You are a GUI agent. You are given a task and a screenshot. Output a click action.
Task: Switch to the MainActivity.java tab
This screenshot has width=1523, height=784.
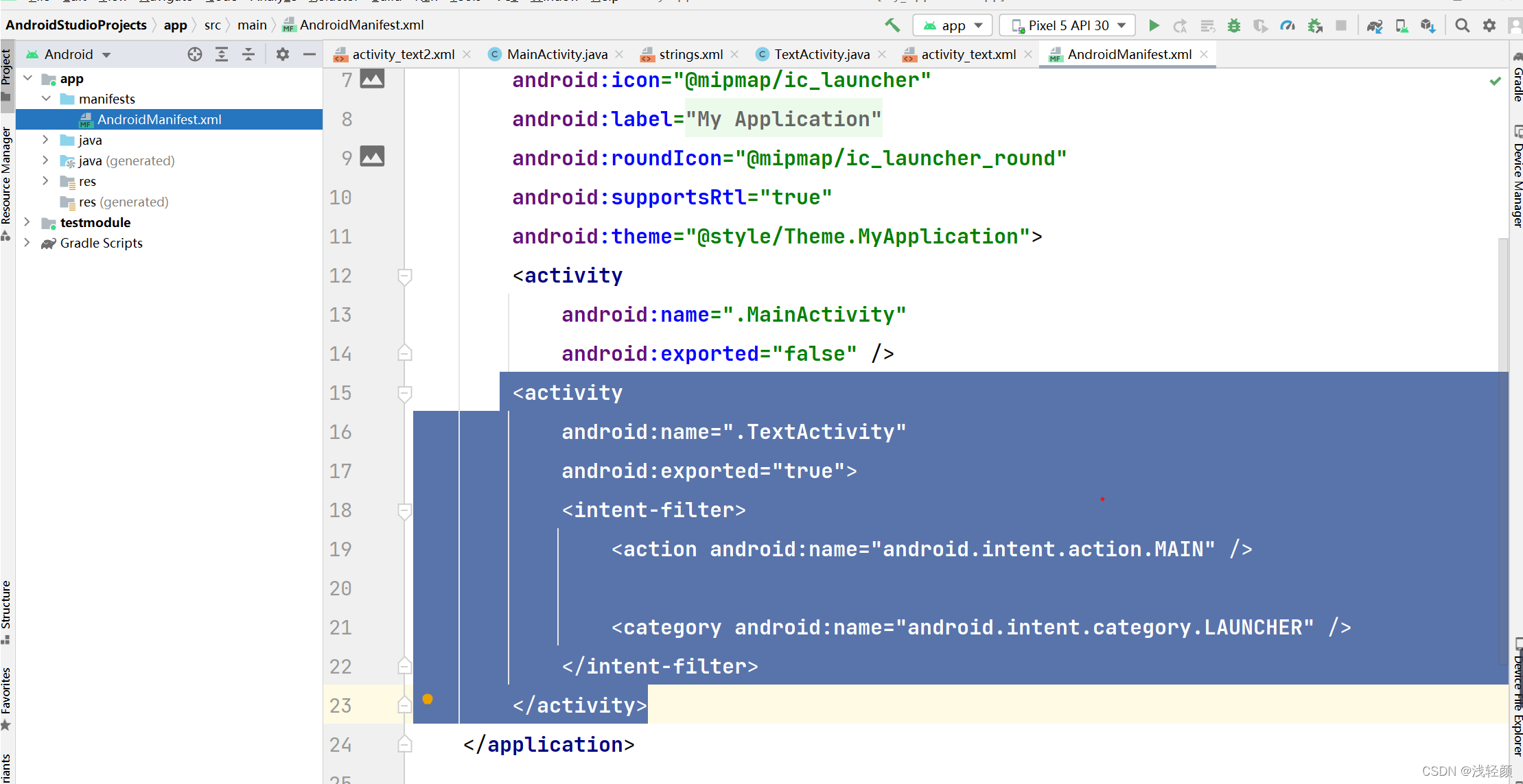point(556,54)
